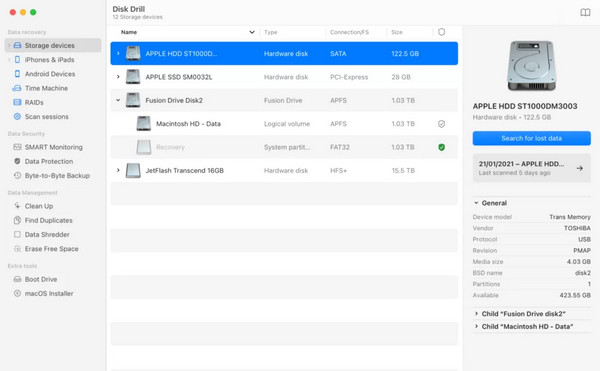Image resolution: width=600 pixels, height=371 pixels.
Task: Click the Boot Drive icon
Action: (x=17, y=279)
